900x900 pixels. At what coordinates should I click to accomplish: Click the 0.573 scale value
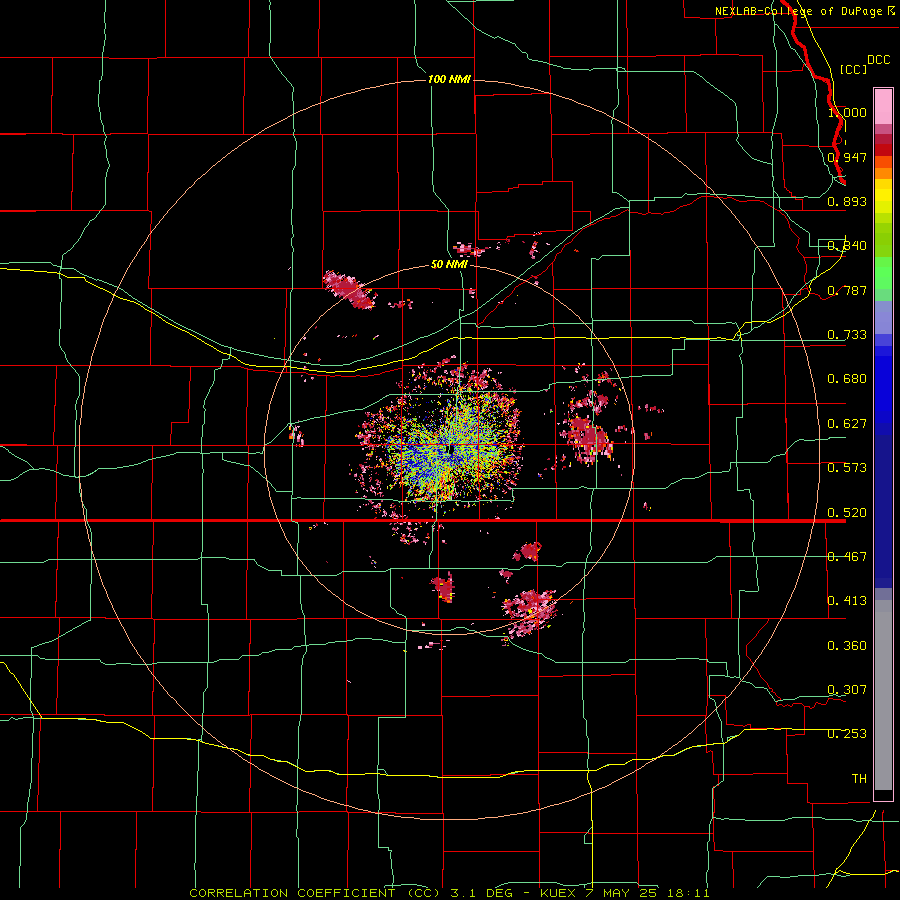[847, 468]
